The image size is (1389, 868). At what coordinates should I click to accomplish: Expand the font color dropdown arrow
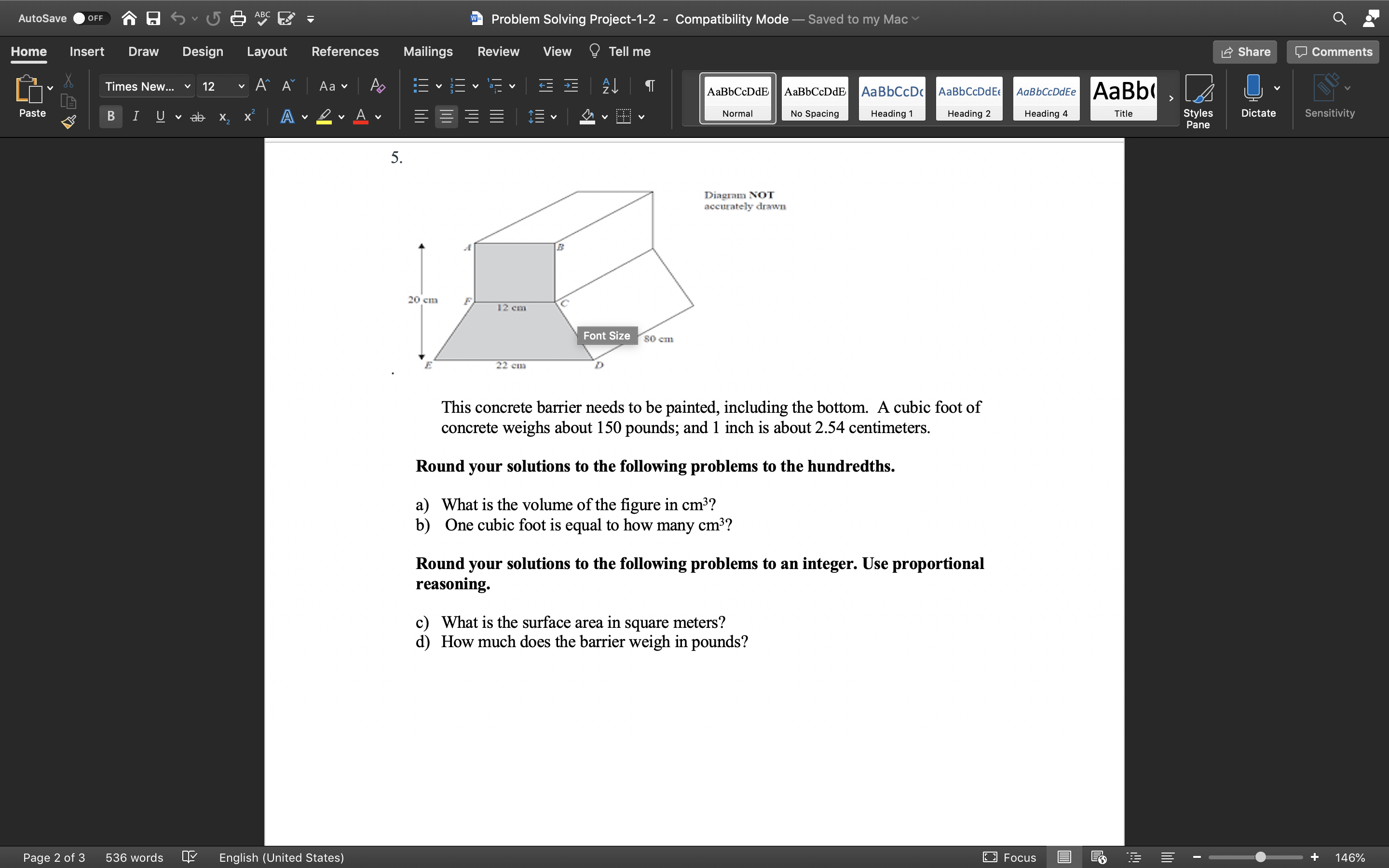point(378,117)
